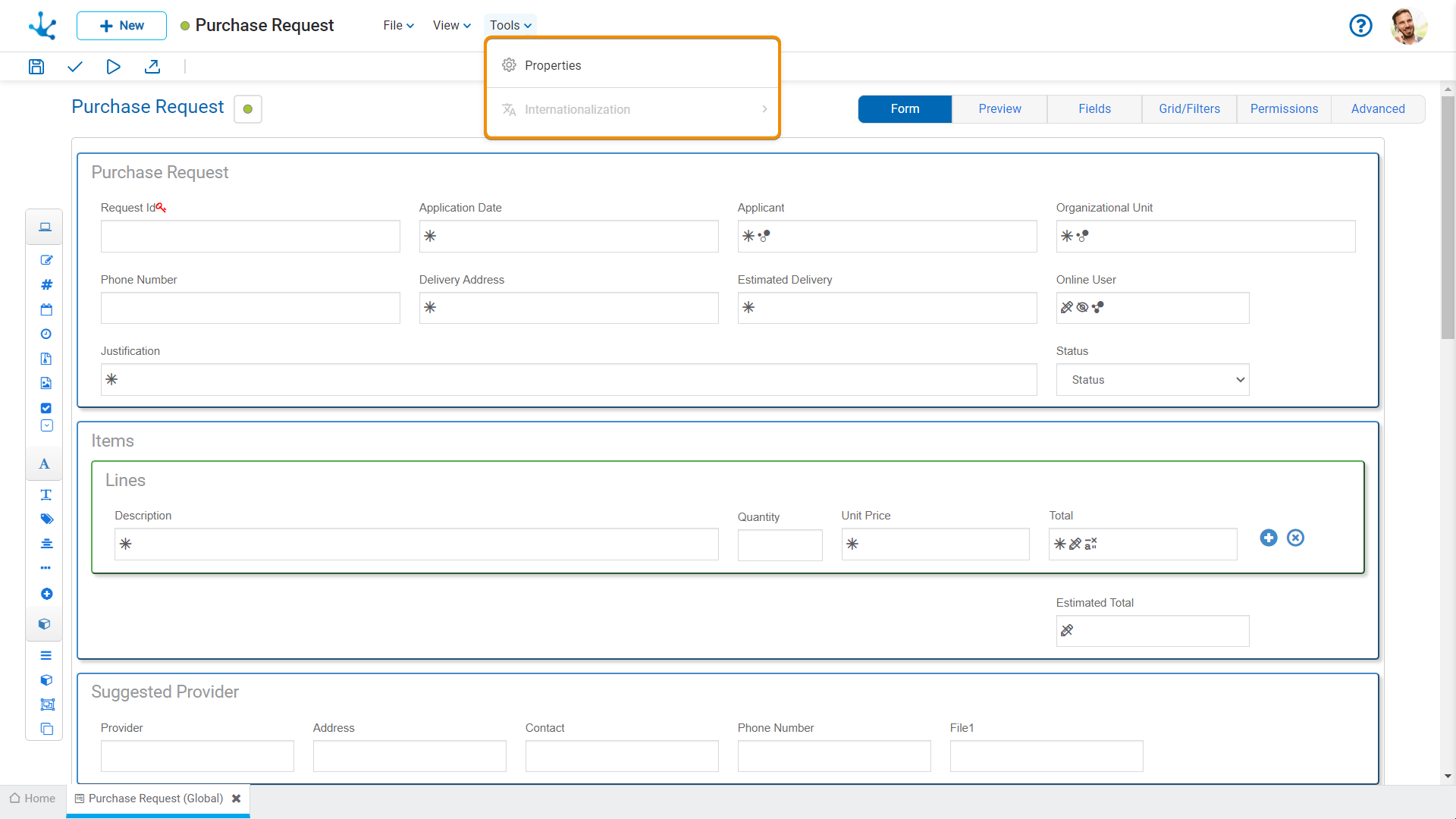The image size is (1456, 819).
Task: Choose Properties from Tools menu
Action: (553, 65)
